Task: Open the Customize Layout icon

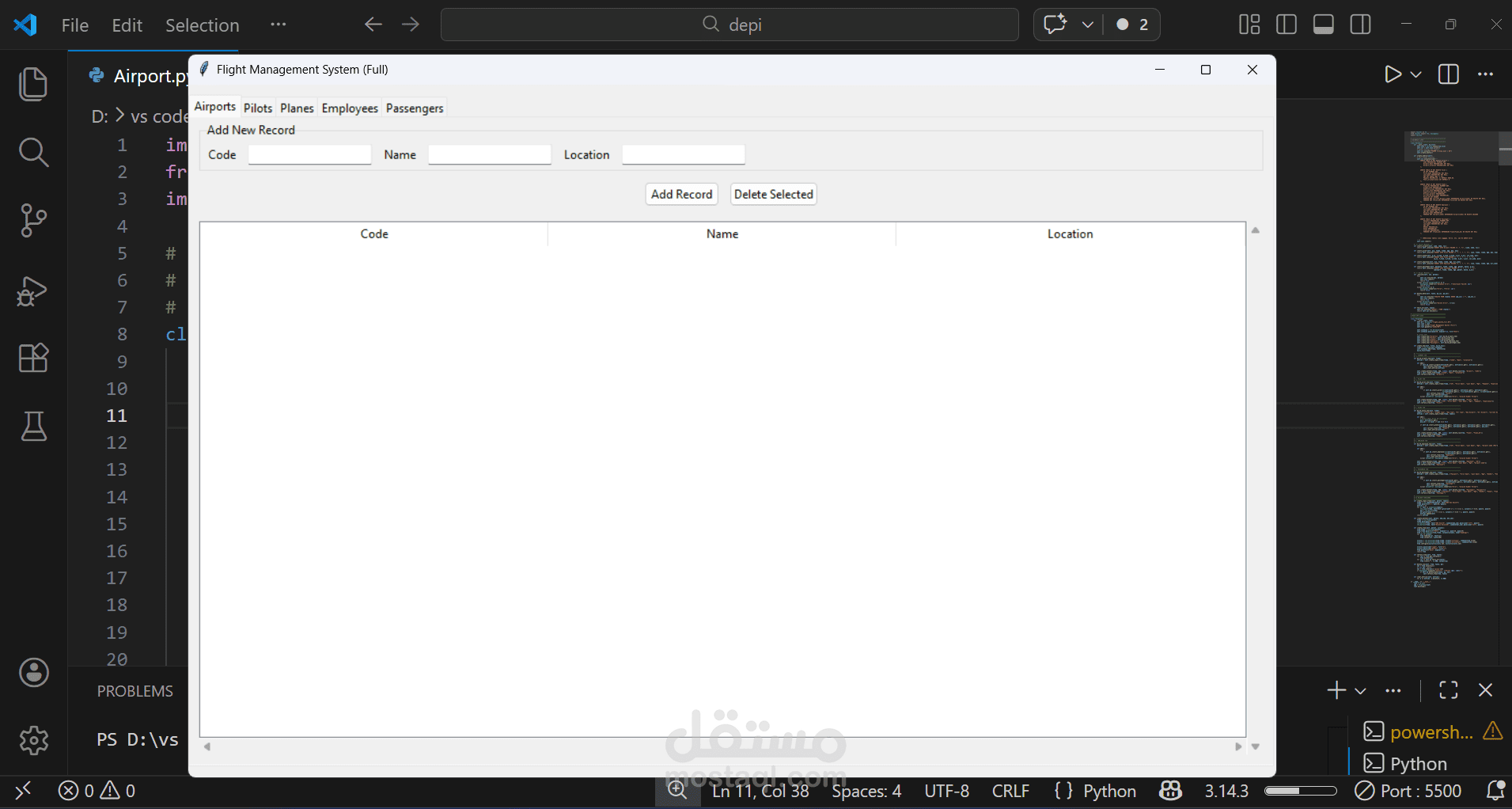Action: [x=1249, y=25]
